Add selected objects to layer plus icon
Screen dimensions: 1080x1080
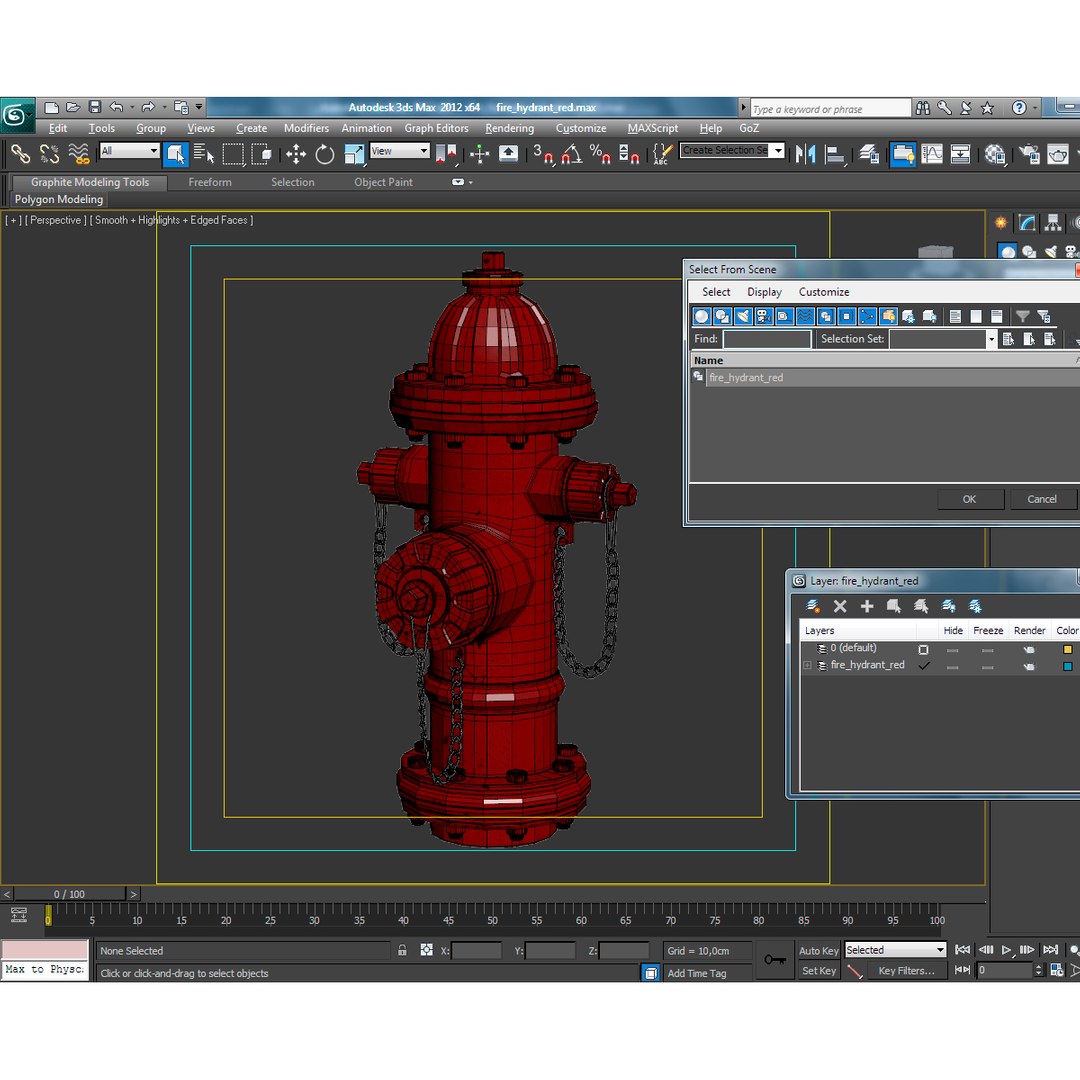(866, 606)
